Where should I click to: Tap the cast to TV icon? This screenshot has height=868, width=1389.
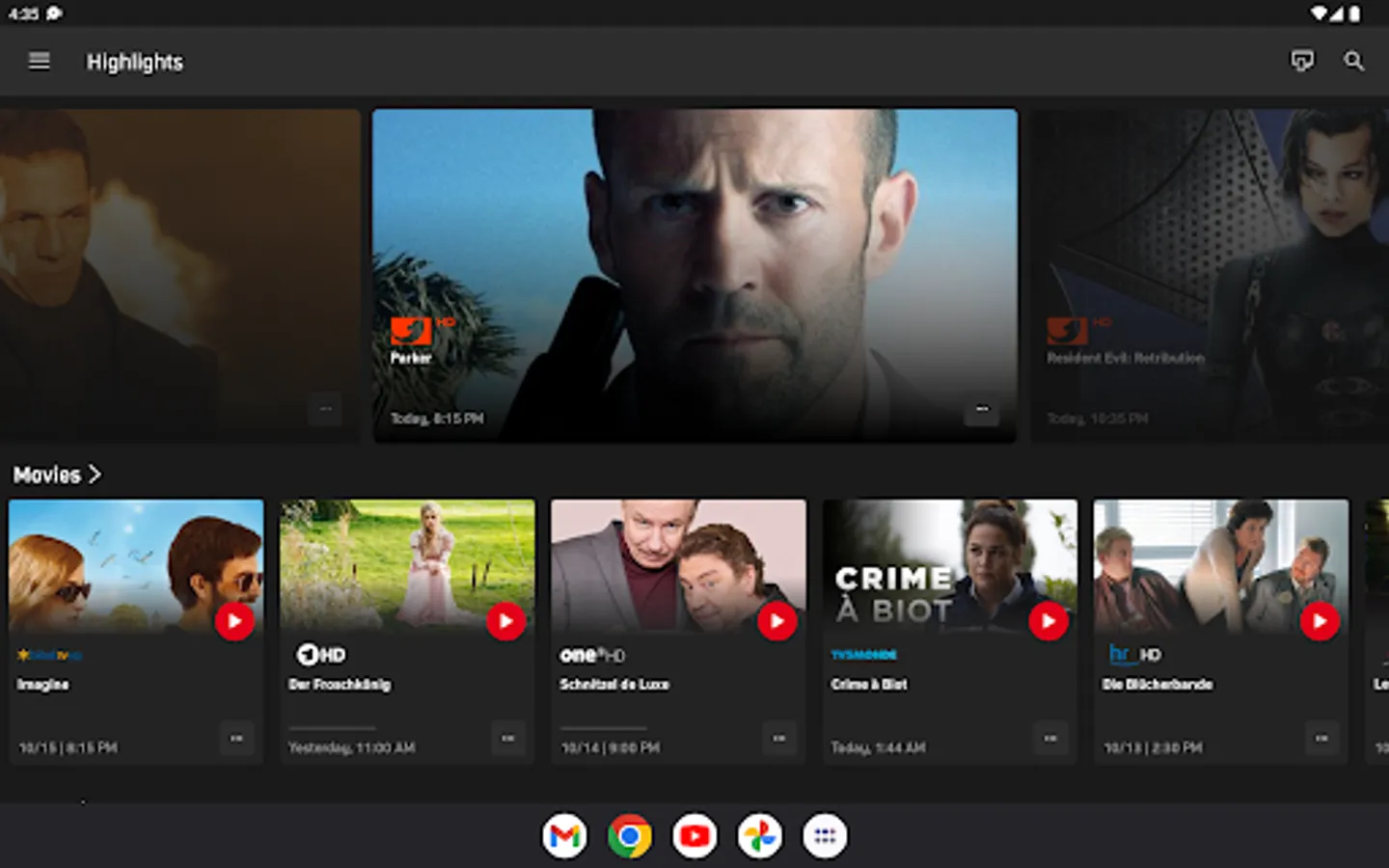click(x=1302, y=62)
